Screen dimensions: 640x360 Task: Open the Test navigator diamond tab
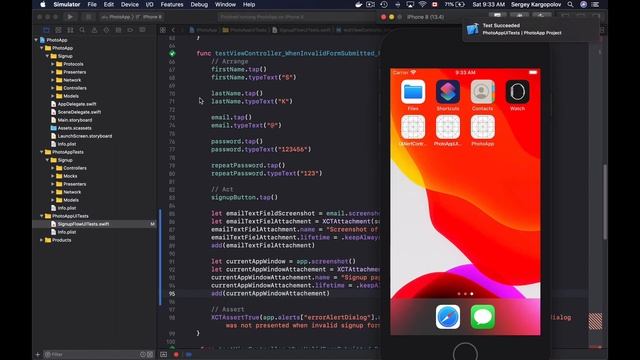coord(106,30)
